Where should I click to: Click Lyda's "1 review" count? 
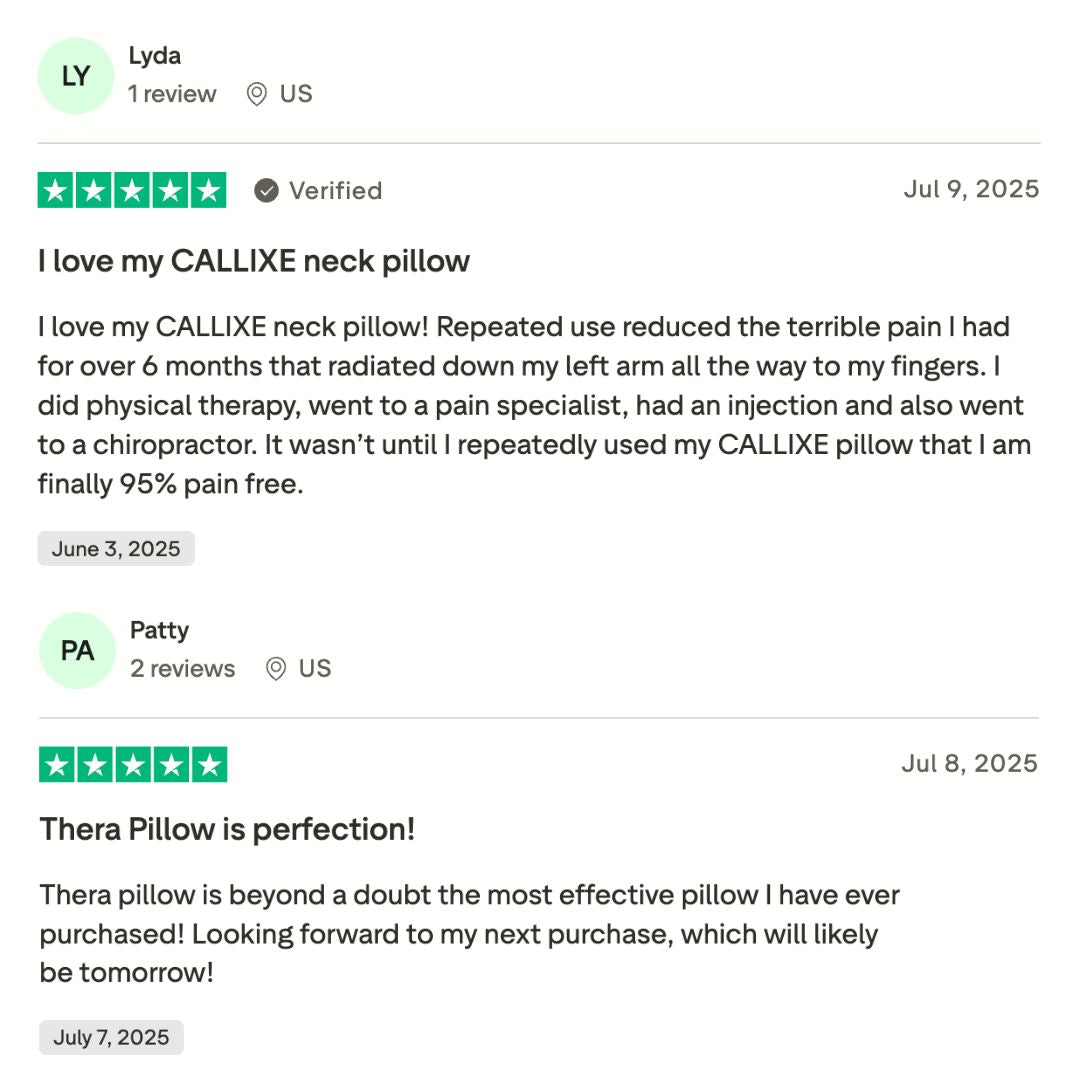[172, 94]
